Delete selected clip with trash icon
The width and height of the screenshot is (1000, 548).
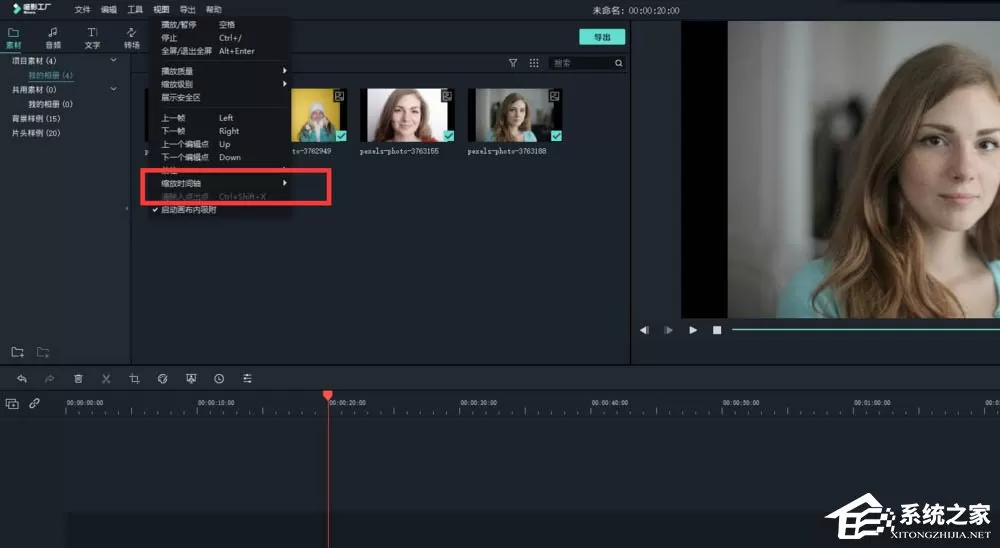pos(78,379)
